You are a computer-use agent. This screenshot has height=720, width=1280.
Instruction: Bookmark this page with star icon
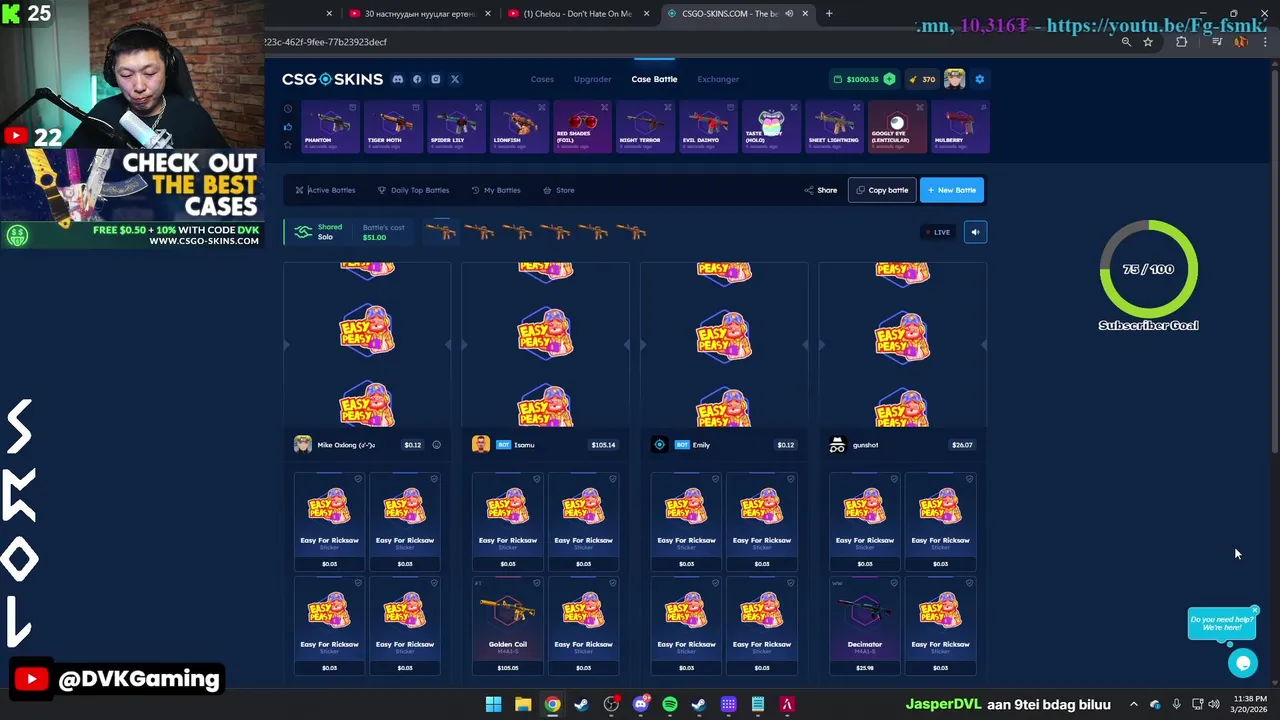tap(1148, 42)
